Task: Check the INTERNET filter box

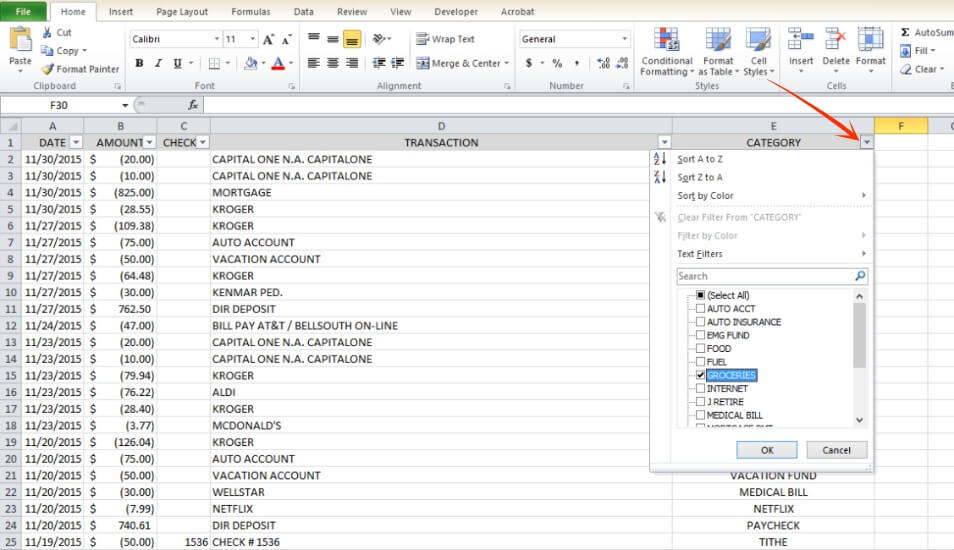Action: click(x=700, y=388)
